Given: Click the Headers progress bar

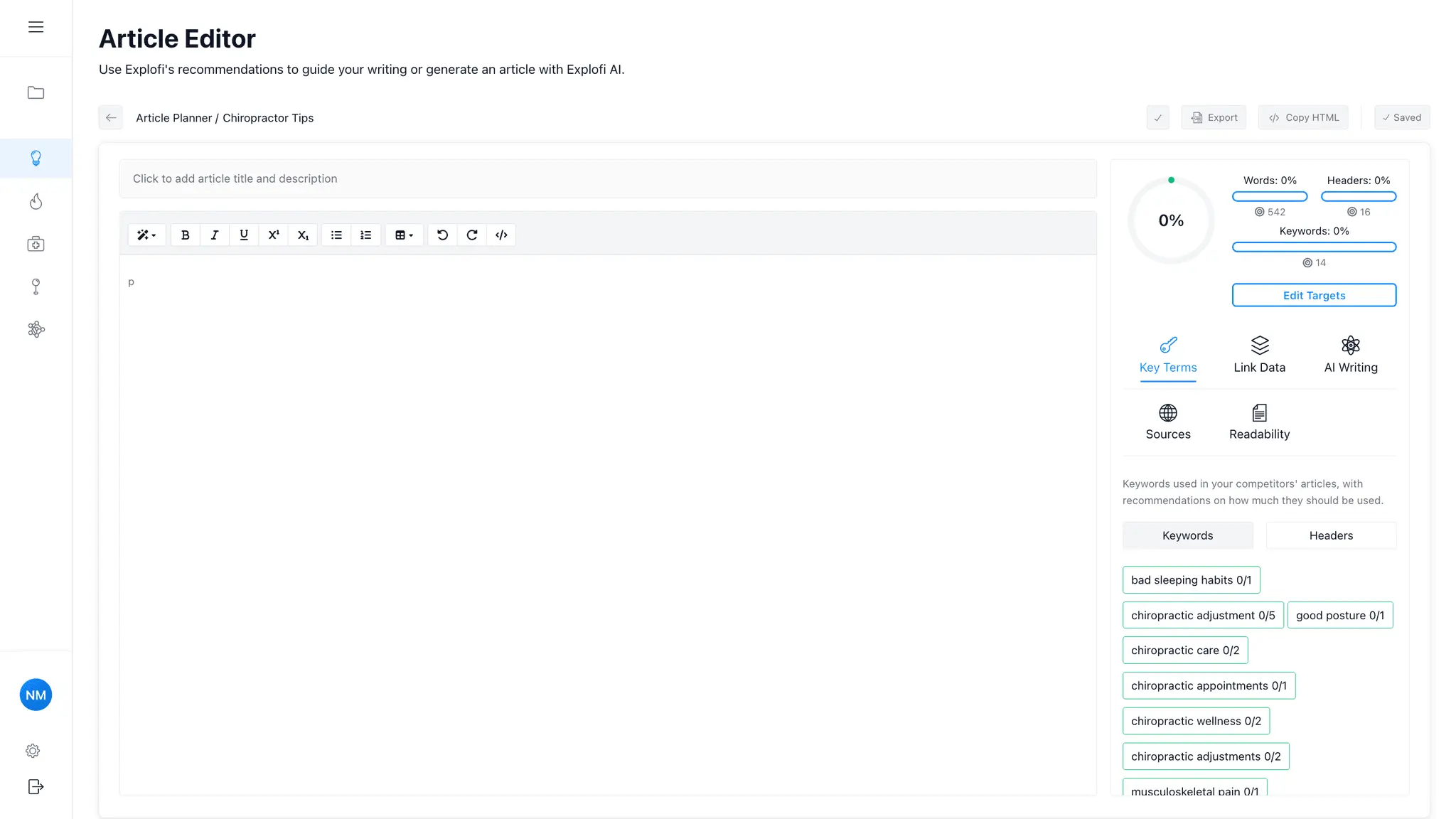Looking at the screenshot, I should (1359, 196).
